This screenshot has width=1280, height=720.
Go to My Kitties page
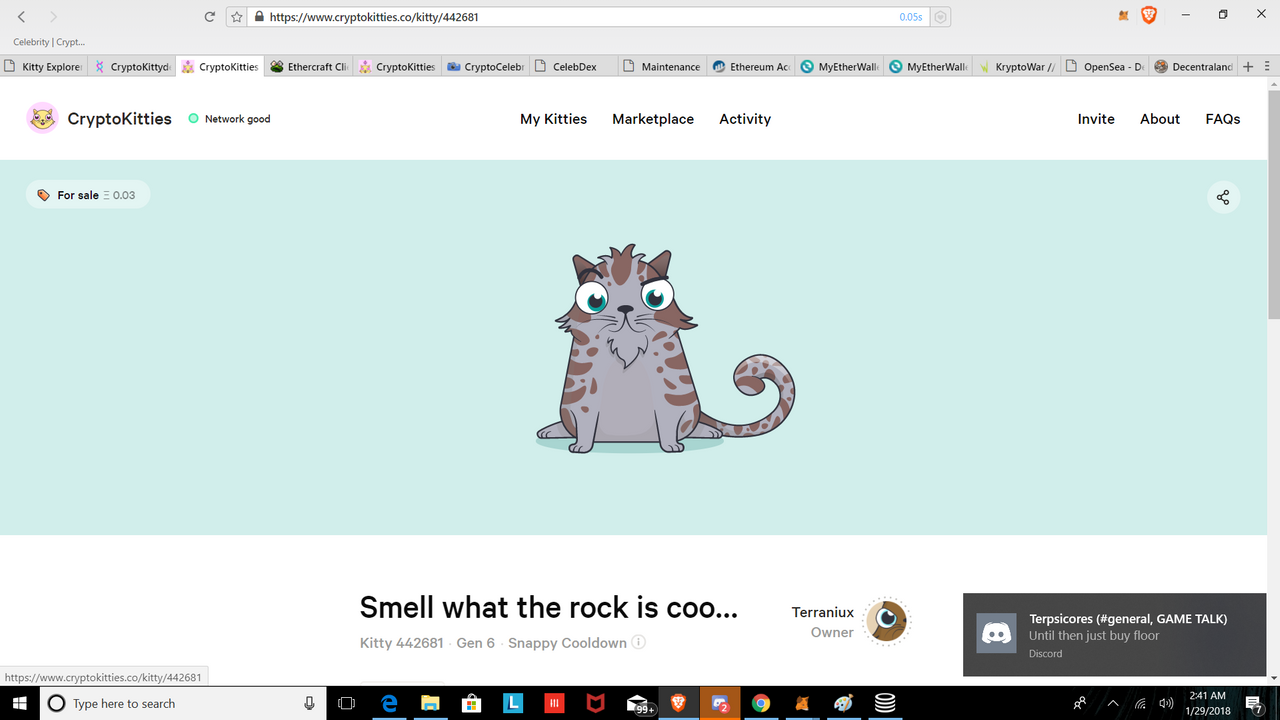click(x=553, y=119)
